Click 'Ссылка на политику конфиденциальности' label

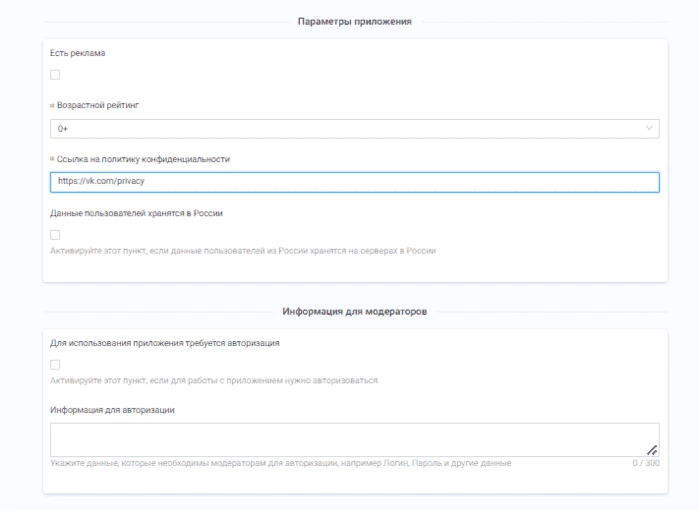(x=143, y=159)
